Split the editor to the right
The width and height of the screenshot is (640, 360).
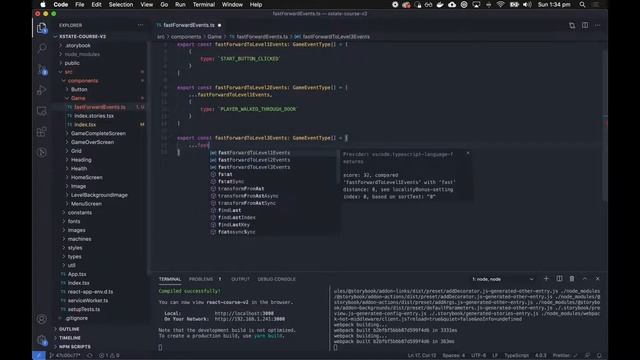pyautogui.click(x=585, y=25)
